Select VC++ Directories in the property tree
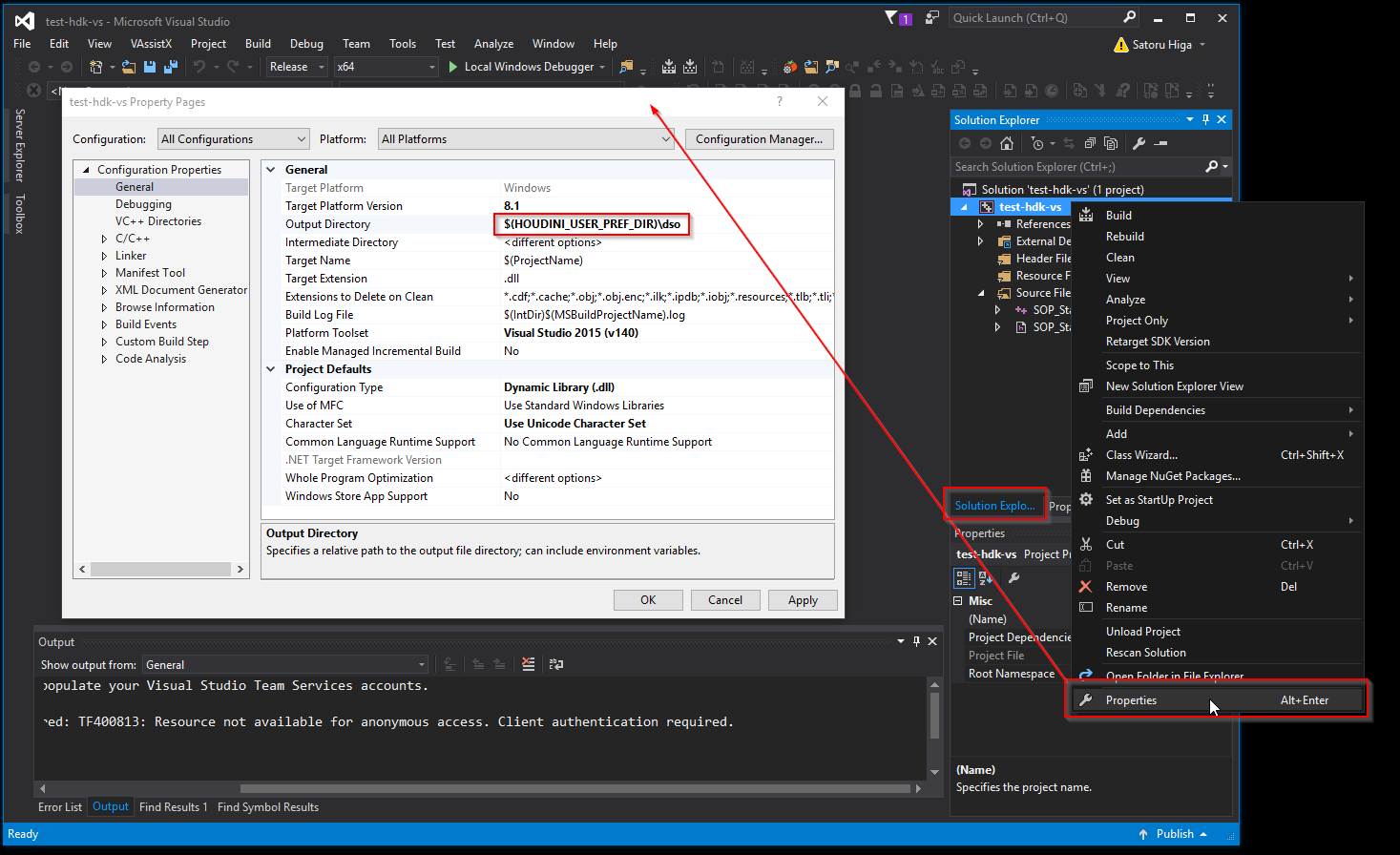The image size is (1400, 855). [158, 221]
